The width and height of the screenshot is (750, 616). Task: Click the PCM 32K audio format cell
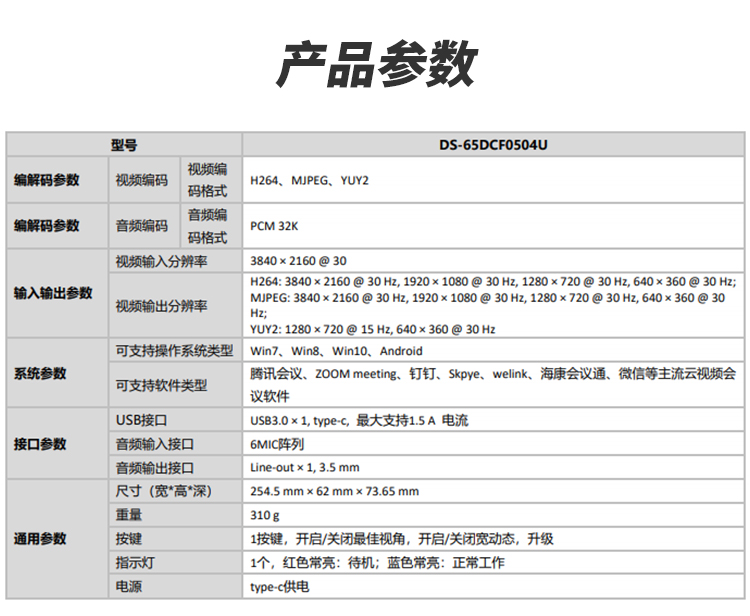tap(493, 226)
